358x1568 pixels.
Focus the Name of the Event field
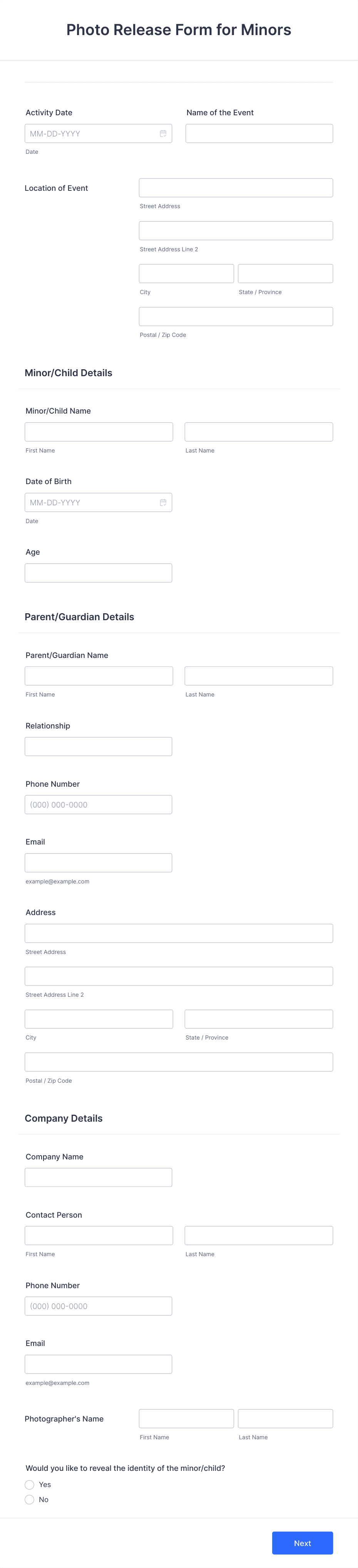point(259,133)
